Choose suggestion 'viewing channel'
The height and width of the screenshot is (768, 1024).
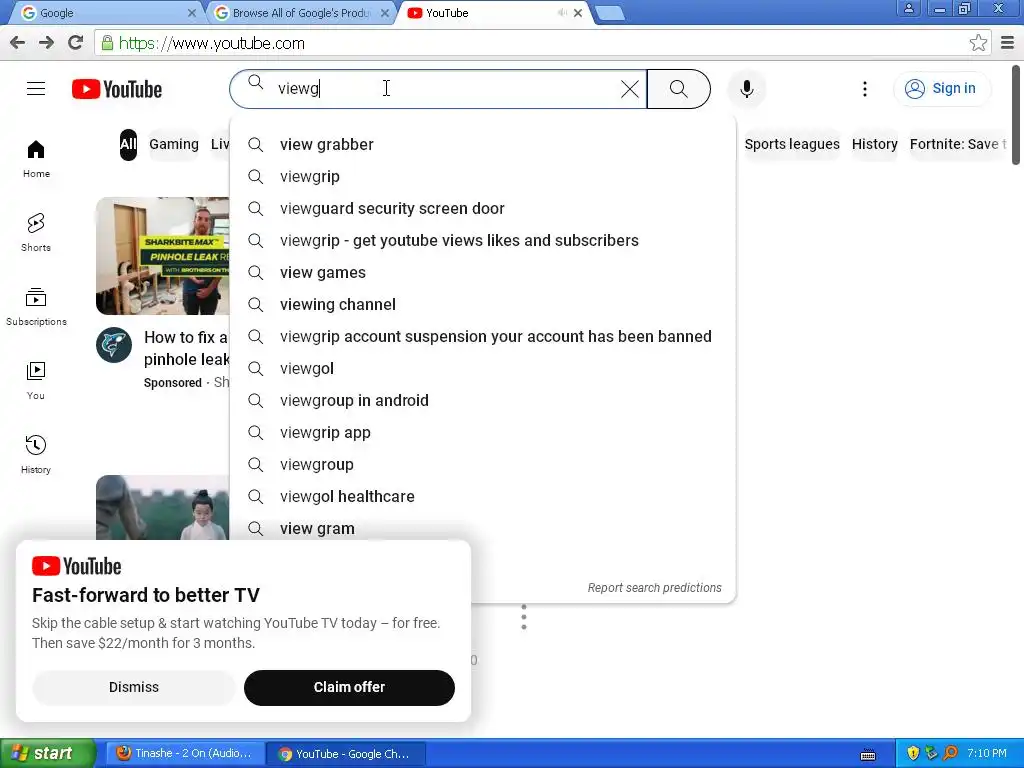tap(483, 304)
